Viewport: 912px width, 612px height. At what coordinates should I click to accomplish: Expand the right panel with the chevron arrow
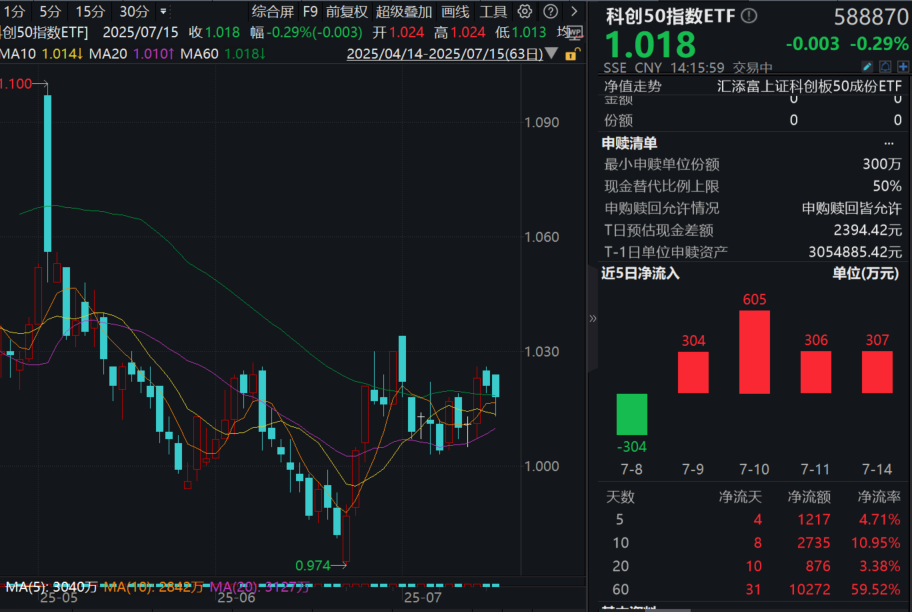point(592,320)
